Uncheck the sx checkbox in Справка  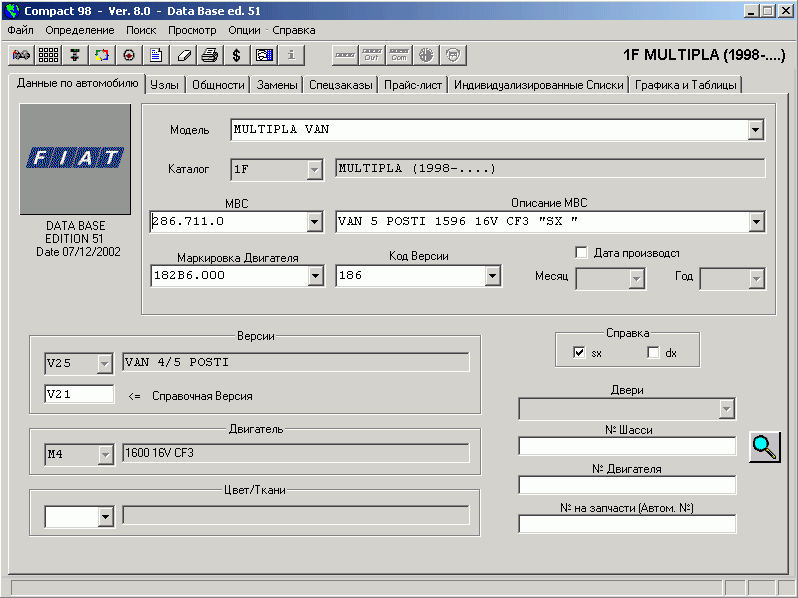(579, 352)
